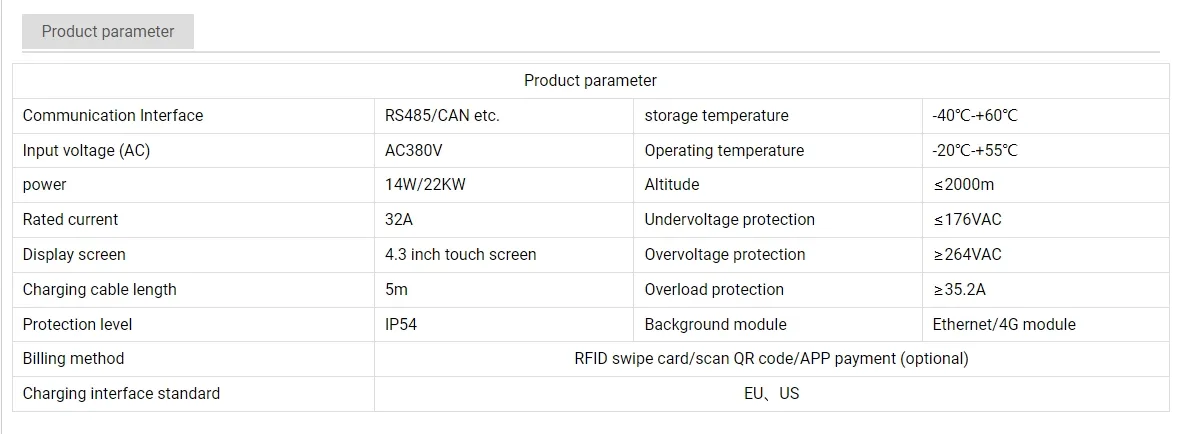Viewport: 1178px width, 434px height.
Task: Click the RS485/CAN etc. value cell
Action: [442, 116]
